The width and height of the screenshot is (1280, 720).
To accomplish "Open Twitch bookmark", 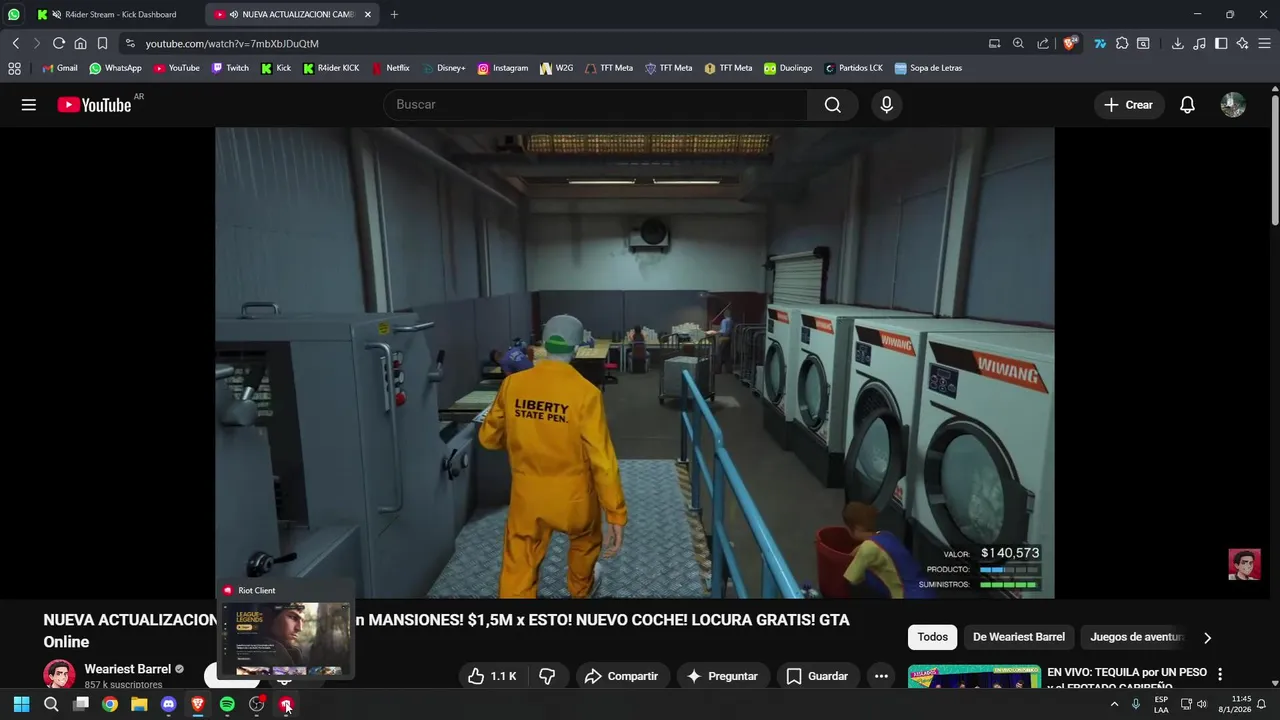I will tap(230, 68).
